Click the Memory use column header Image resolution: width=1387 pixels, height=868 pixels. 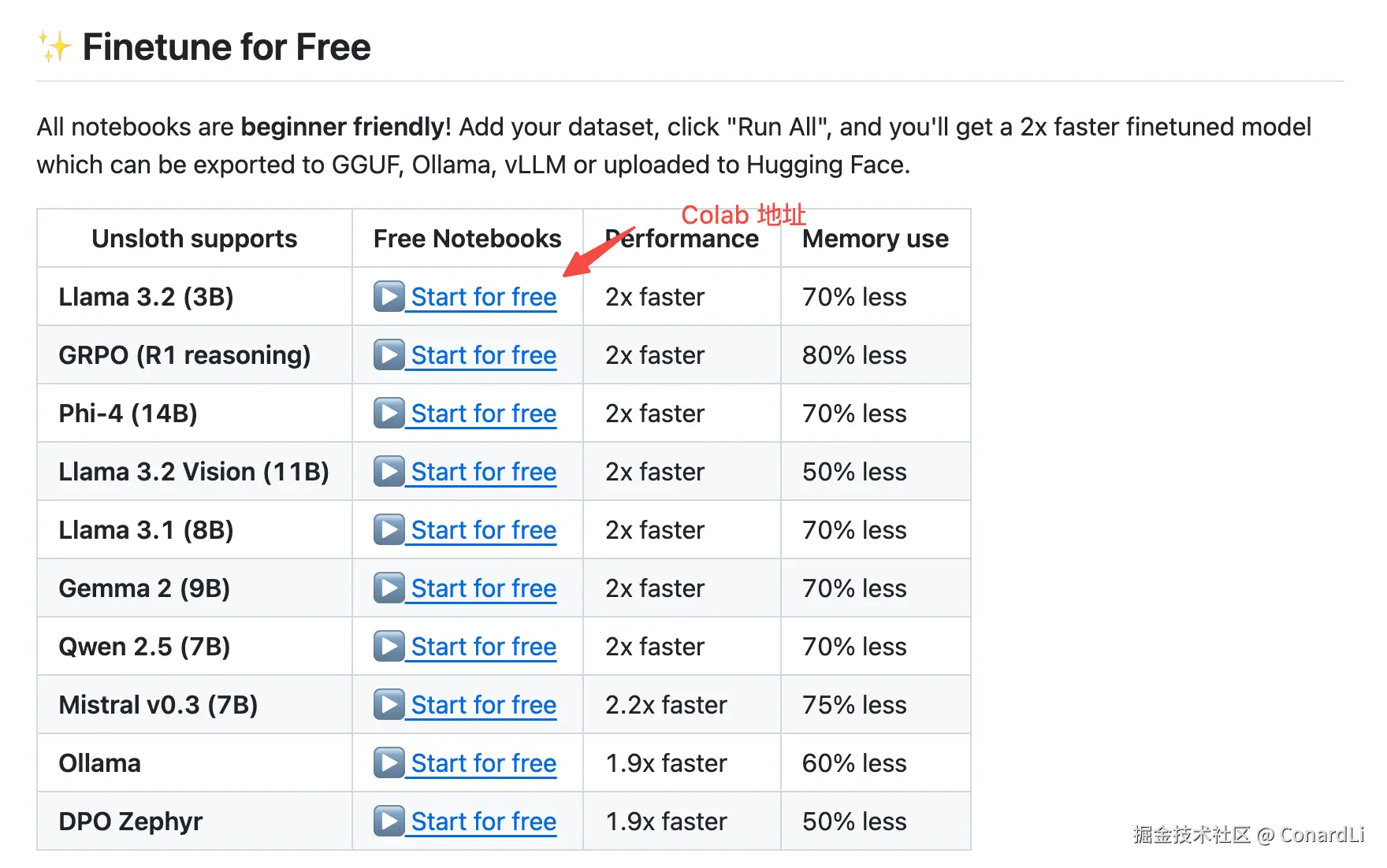875,239
